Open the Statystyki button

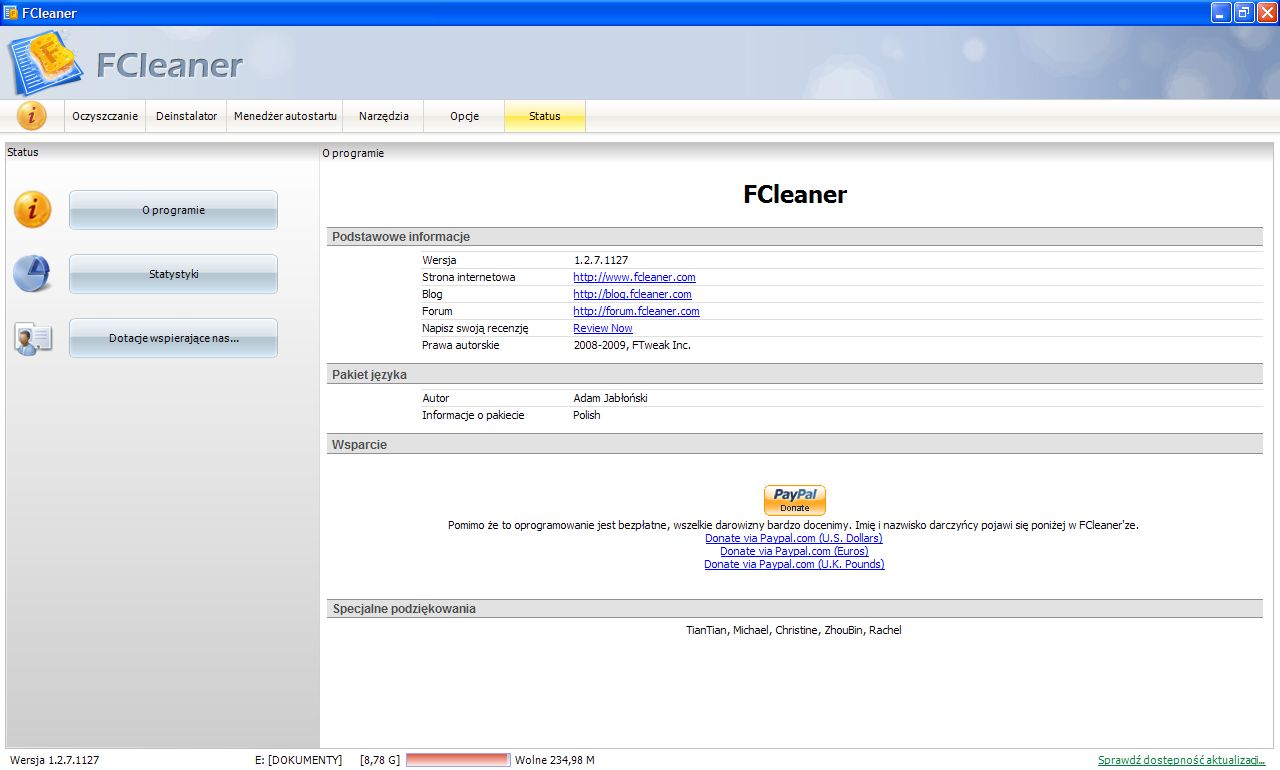[x=173, y=274]
